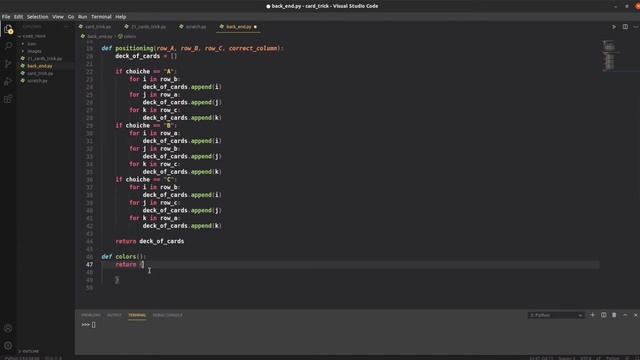The height and width of the screenshot is (360, 640).
Task: Click the 'def colors():' line
Action: [123, 257]
